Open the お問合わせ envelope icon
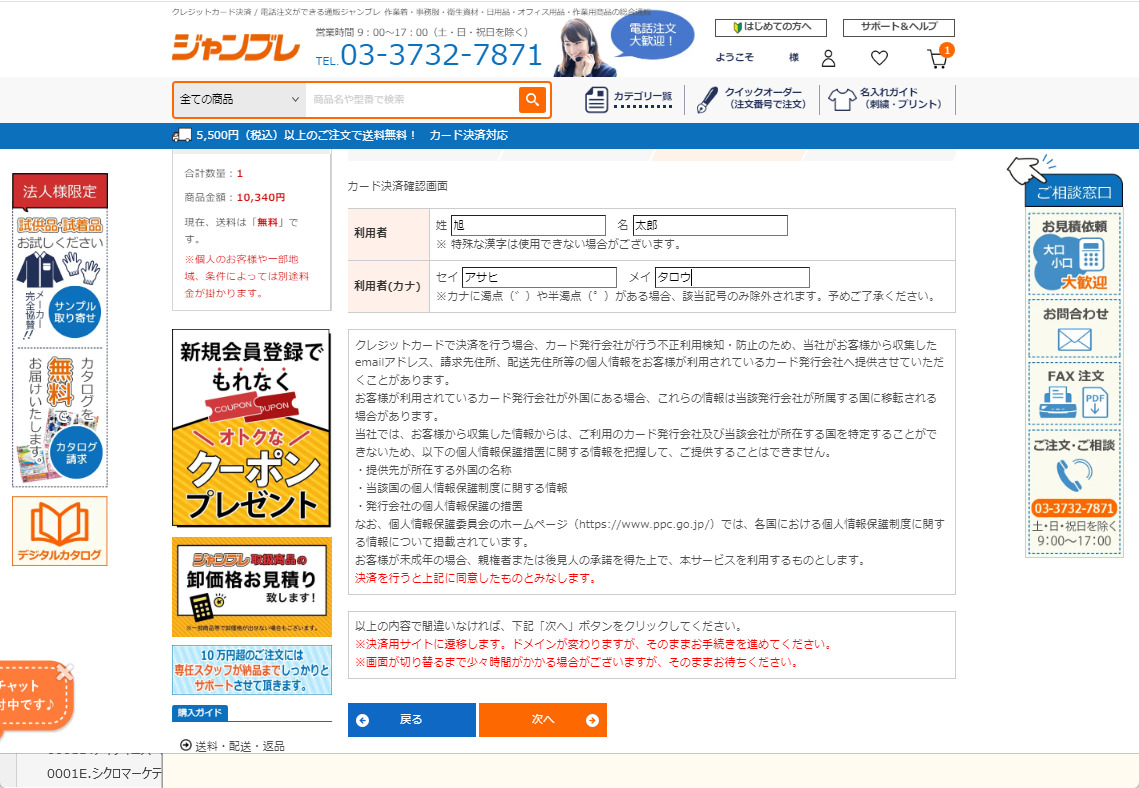The height and width of the screenshot is (788, 1139). pos(1073,330)
